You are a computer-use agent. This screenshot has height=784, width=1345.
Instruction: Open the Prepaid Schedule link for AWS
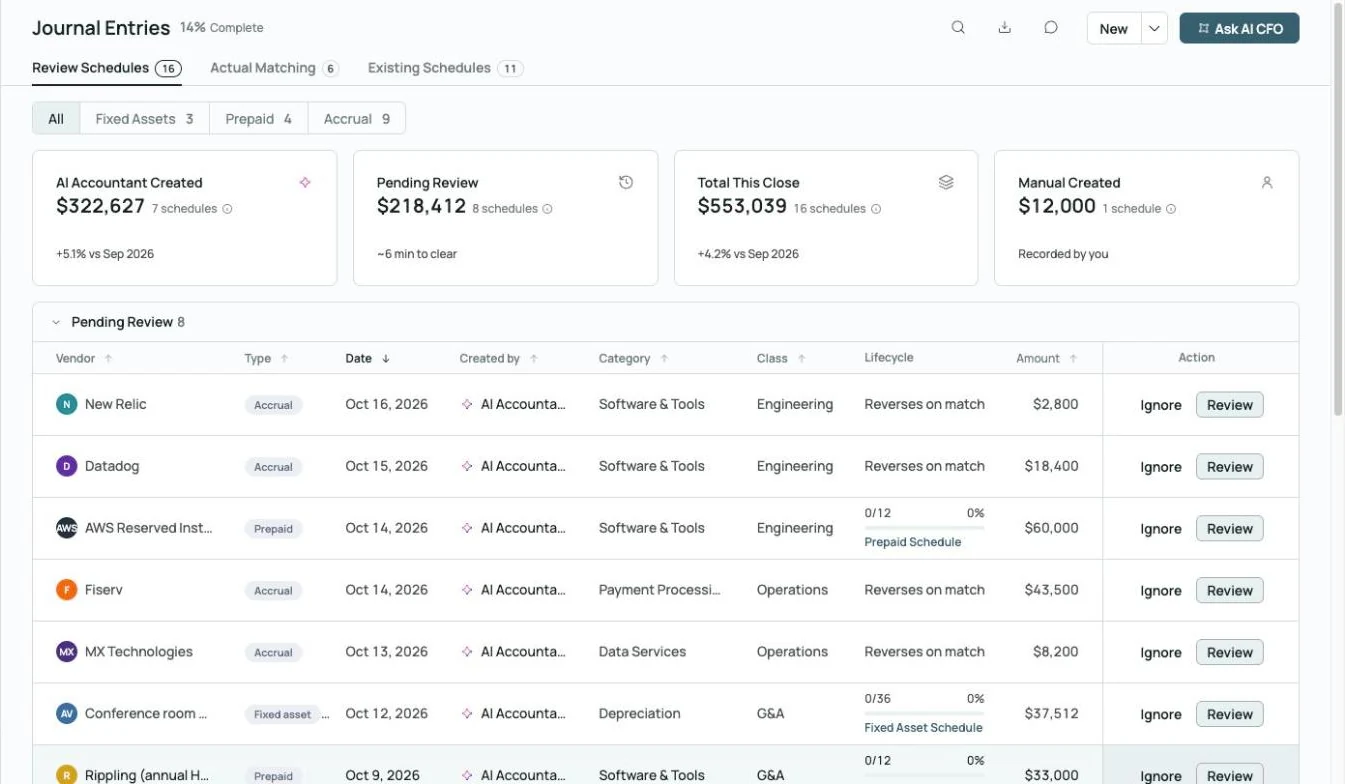(x=913, y=542)
